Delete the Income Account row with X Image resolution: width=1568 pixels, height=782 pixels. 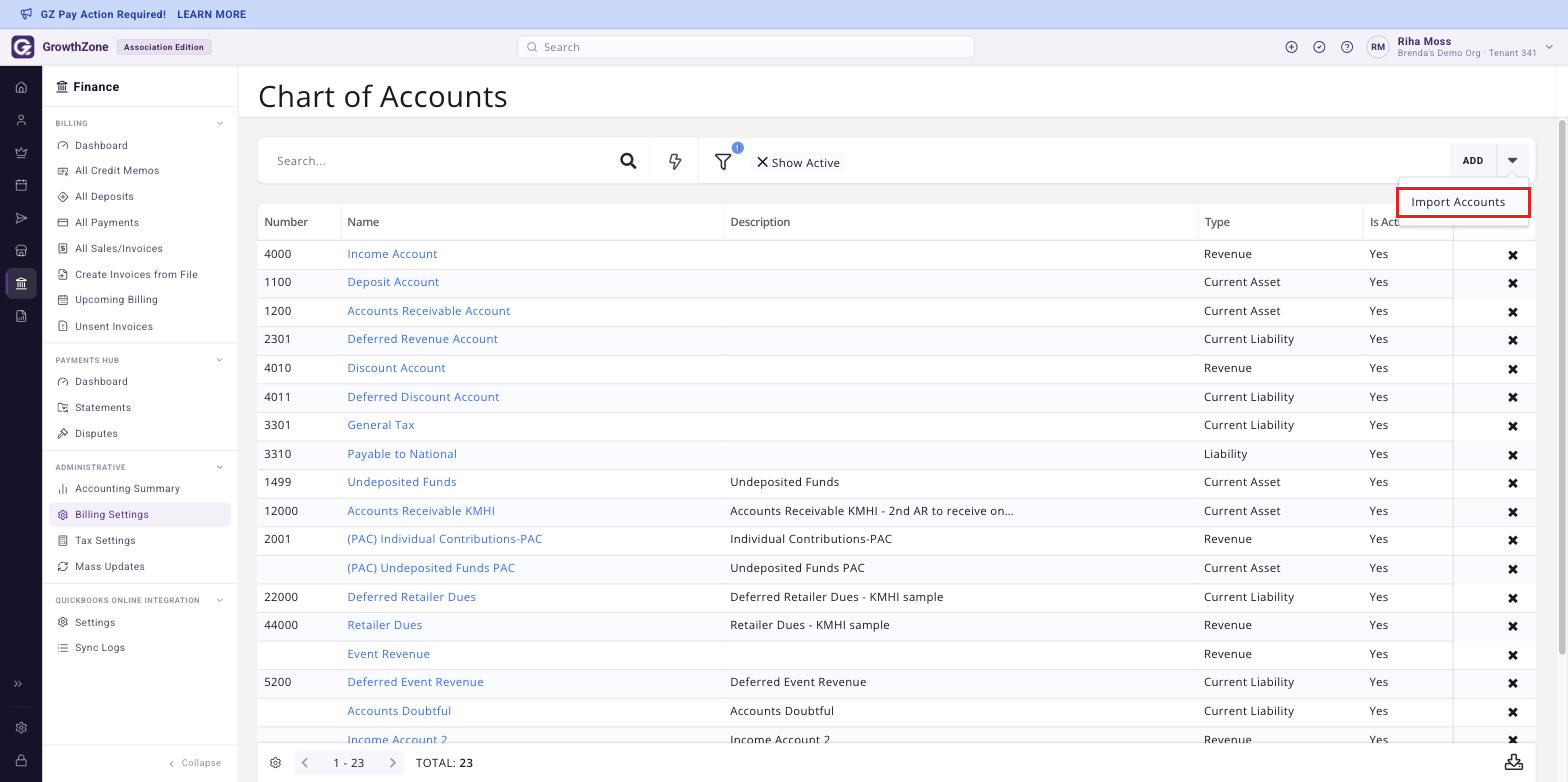point(1513,255)
